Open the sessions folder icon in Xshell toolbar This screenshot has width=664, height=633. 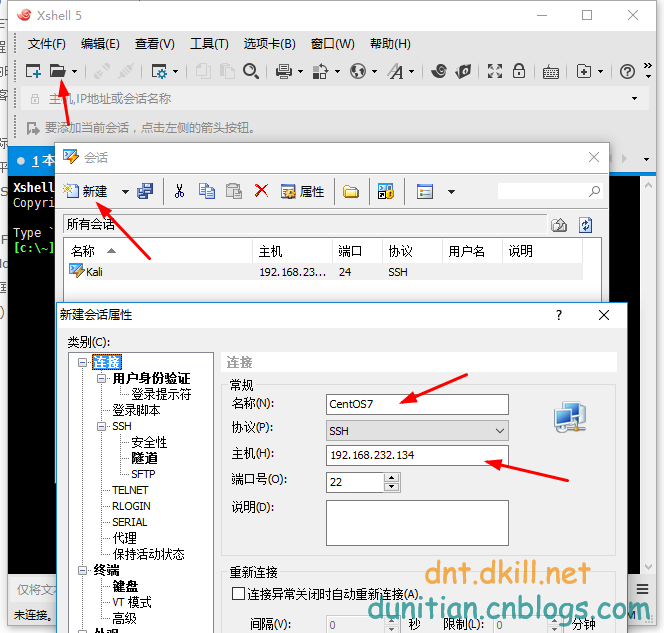[58, 71]
